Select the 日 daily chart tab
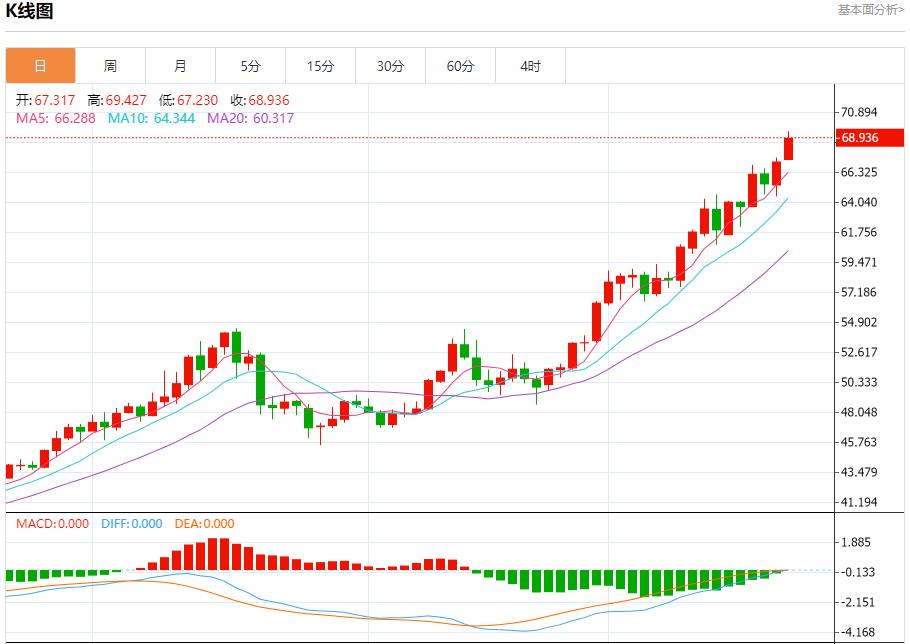The height and width of the screenshot is (644, 910). tap(40, 66)
